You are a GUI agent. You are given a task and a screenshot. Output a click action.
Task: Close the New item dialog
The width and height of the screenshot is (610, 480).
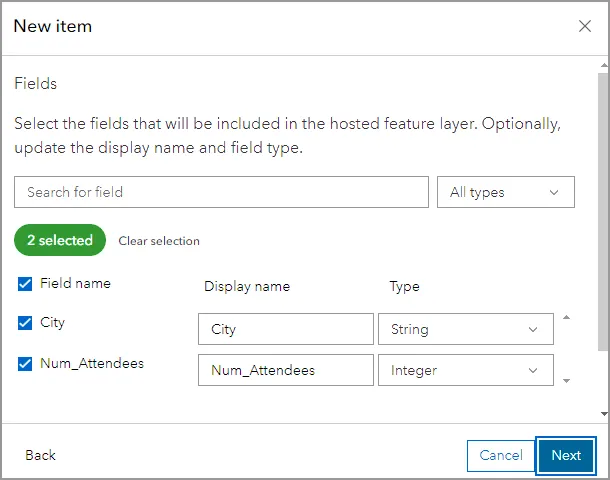[585, 27]
